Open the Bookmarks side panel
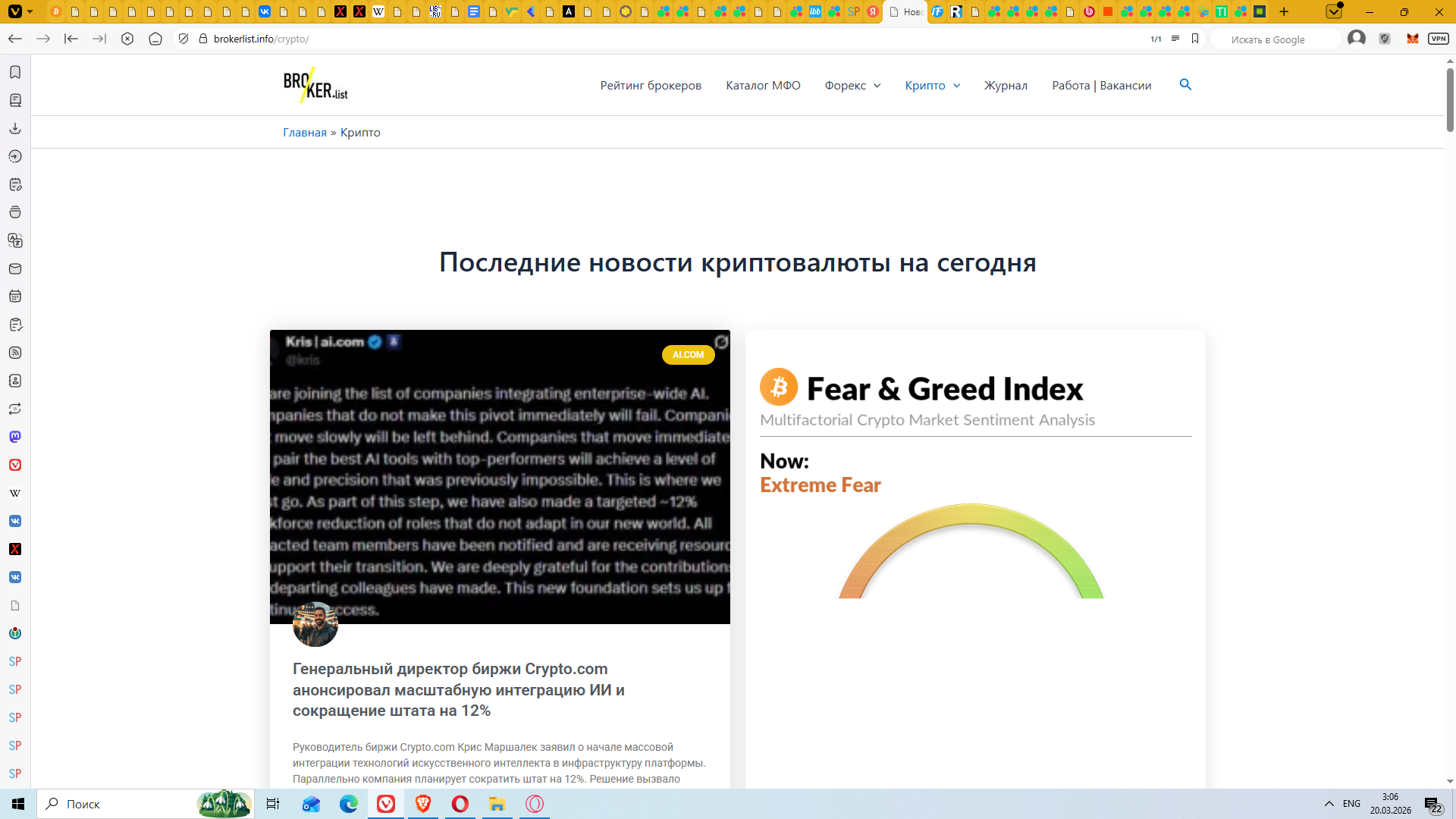Screen dimensions: 1456x819 coord(15,72)
